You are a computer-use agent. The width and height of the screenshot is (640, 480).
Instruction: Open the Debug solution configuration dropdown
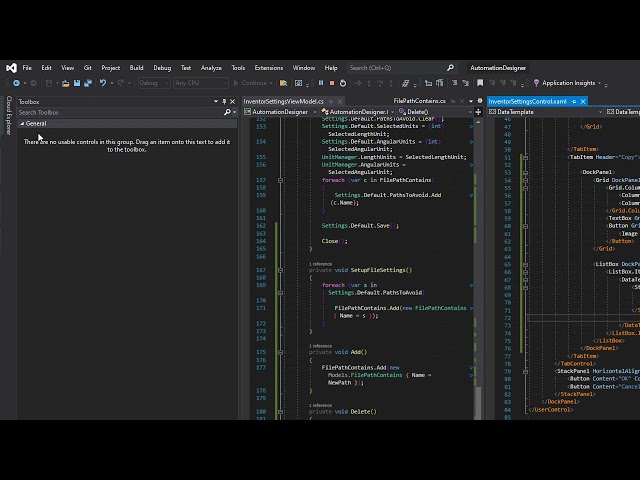coord(154,83)
